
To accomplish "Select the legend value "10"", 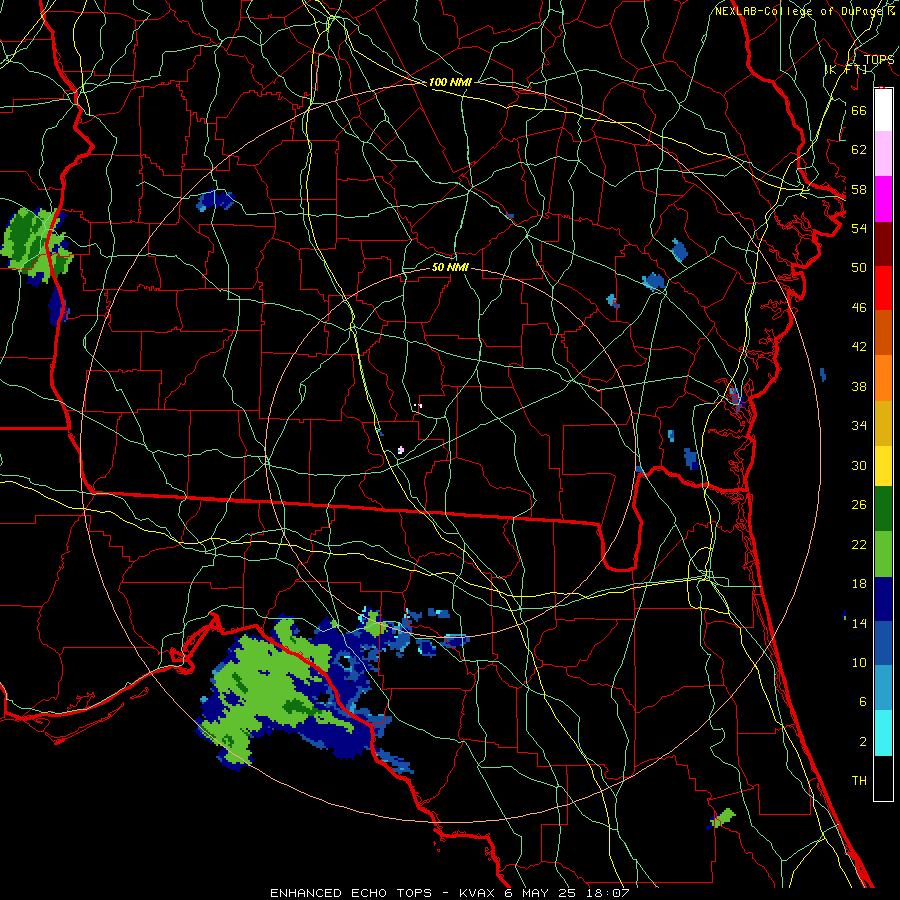I will point(859,663).
